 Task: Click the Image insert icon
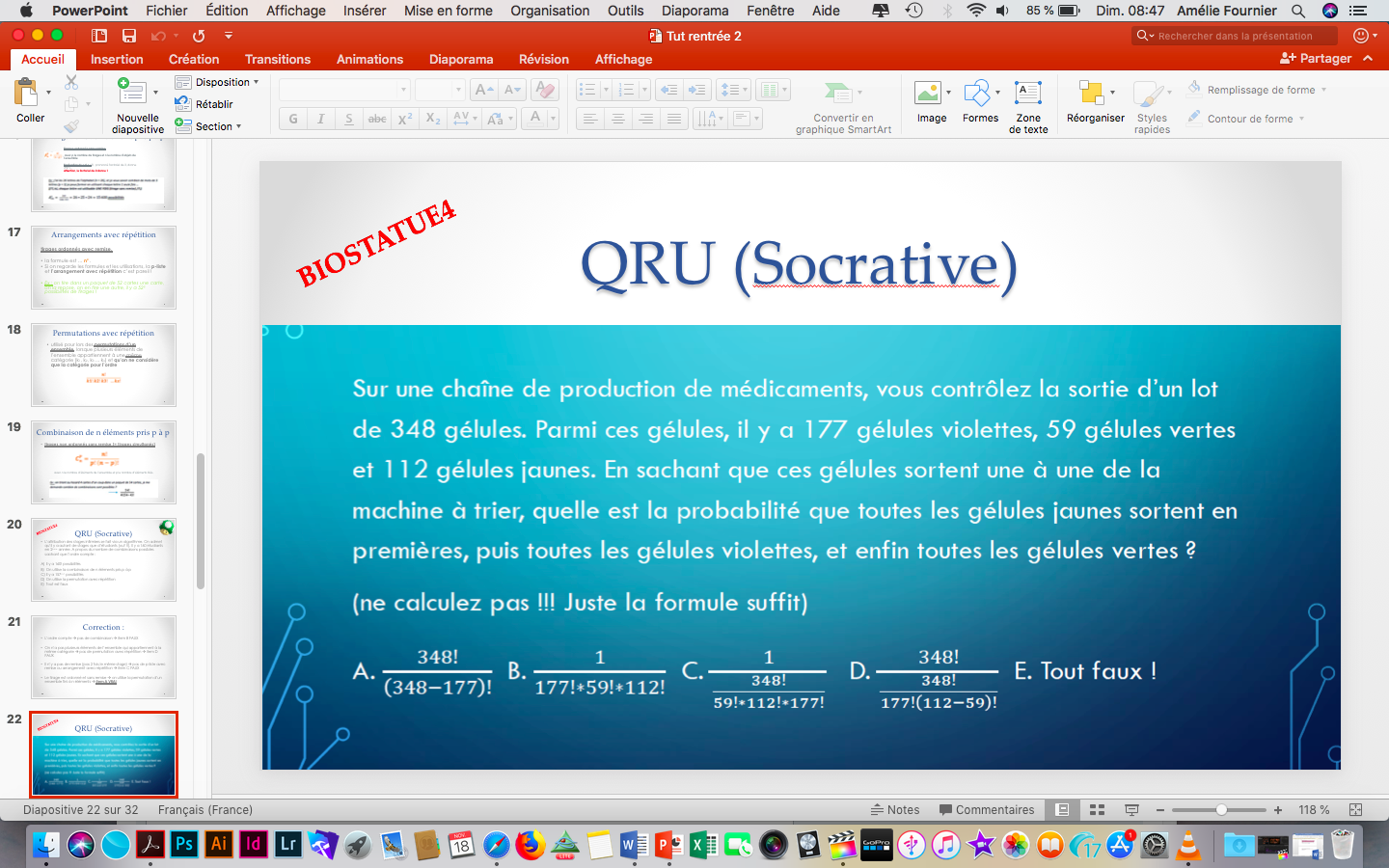tap(928, 95)
